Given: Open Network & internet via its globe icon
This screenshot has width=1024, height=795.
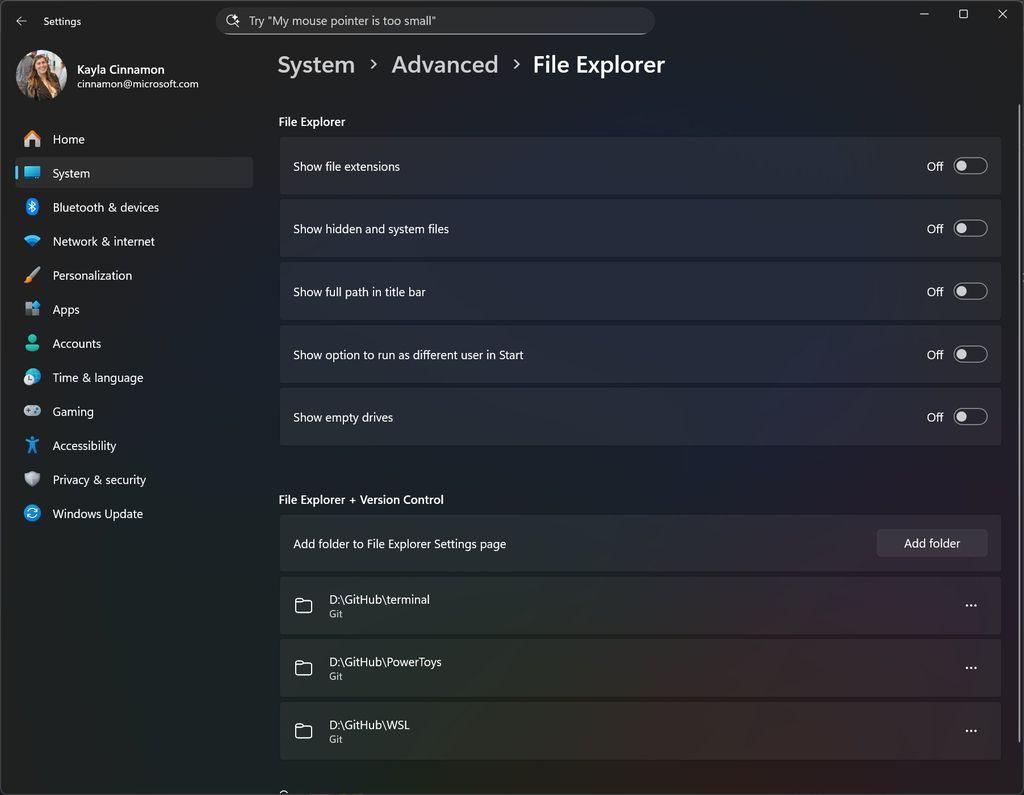Looking at the screenshot, I should (x=32, y=241).
